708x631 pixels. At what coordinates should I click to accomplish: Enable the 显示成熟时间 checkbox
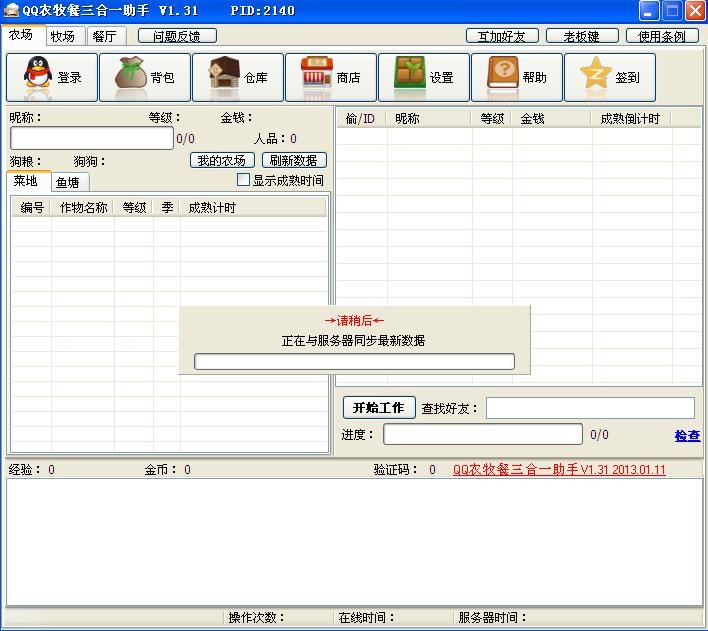243,180
